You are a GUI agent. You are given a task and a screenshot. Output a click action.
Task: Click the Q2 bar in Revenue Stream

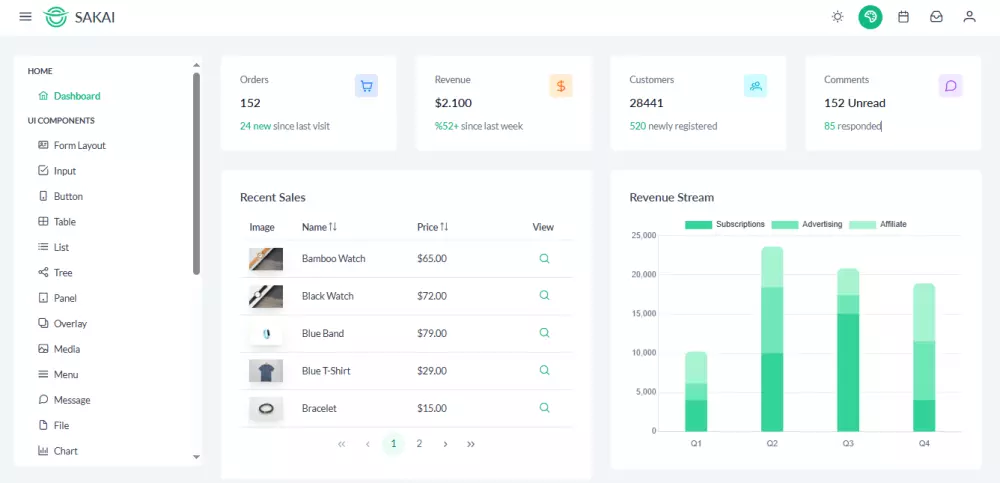[772, 339]
